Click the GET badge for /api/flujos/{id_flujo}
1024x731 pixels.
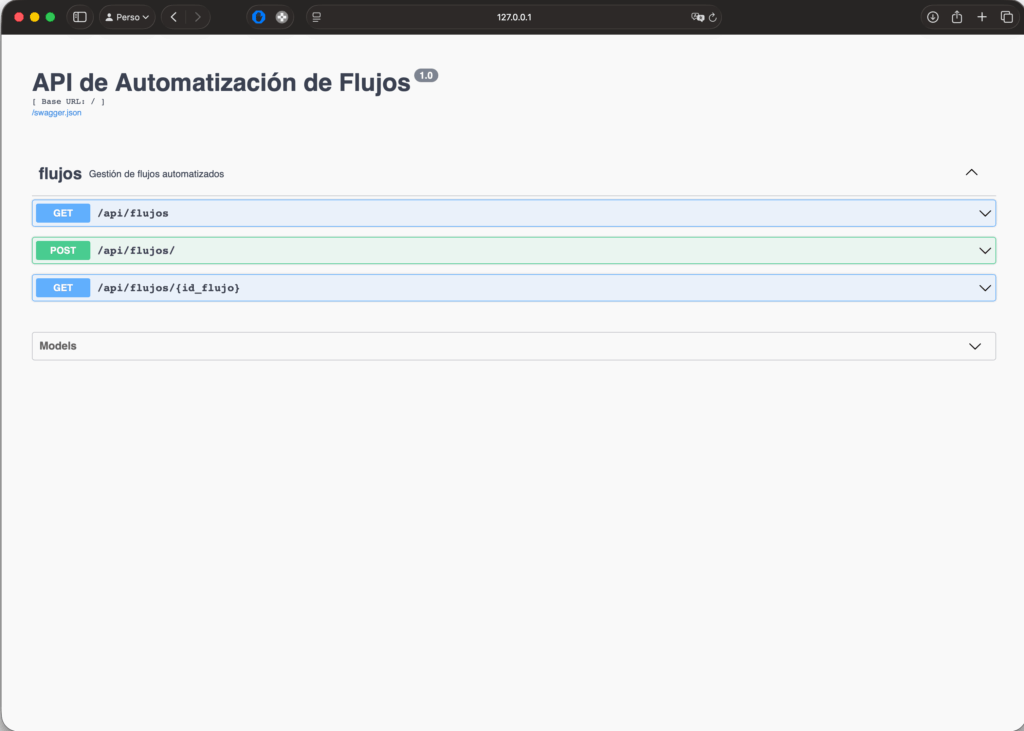[x=63, y=288]
